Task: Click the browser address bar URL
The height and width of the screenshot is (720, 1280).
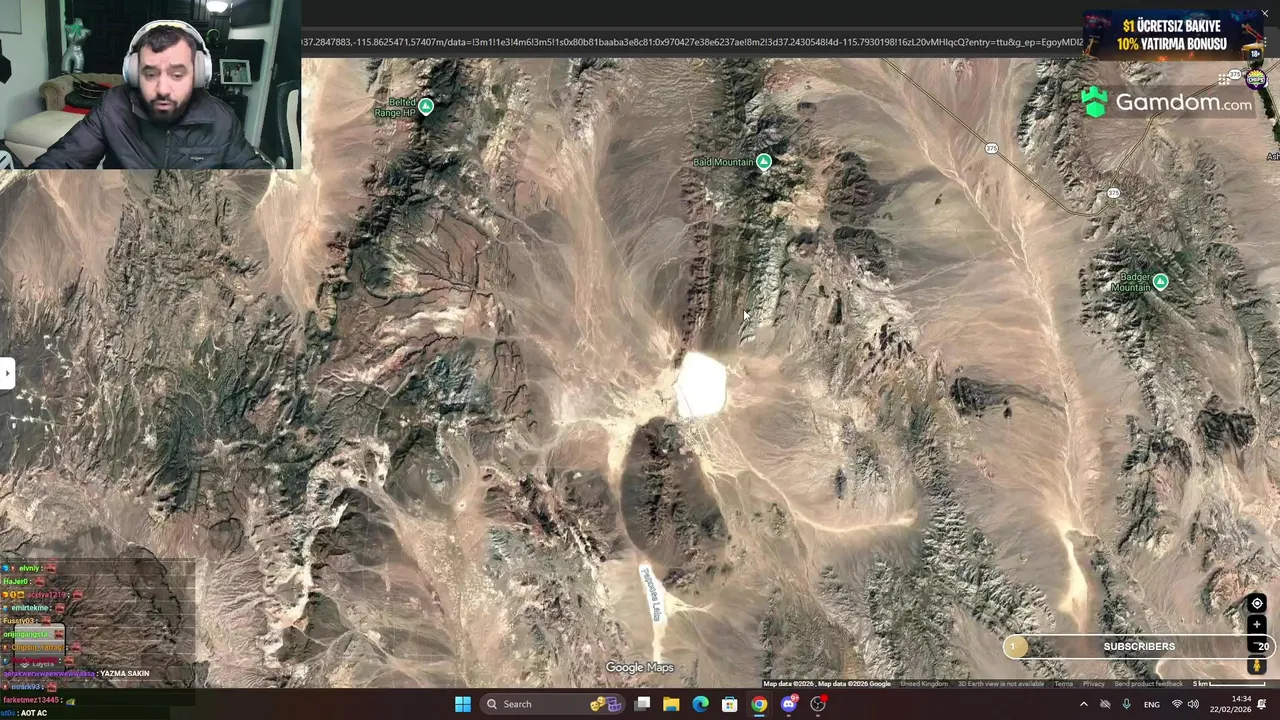Action: coord(691,42)
